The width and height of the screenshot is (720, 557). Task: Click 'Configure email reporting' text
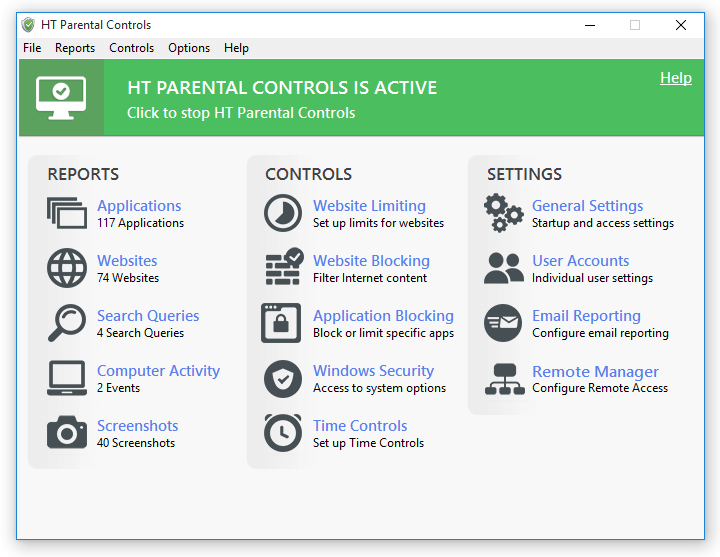600,333
